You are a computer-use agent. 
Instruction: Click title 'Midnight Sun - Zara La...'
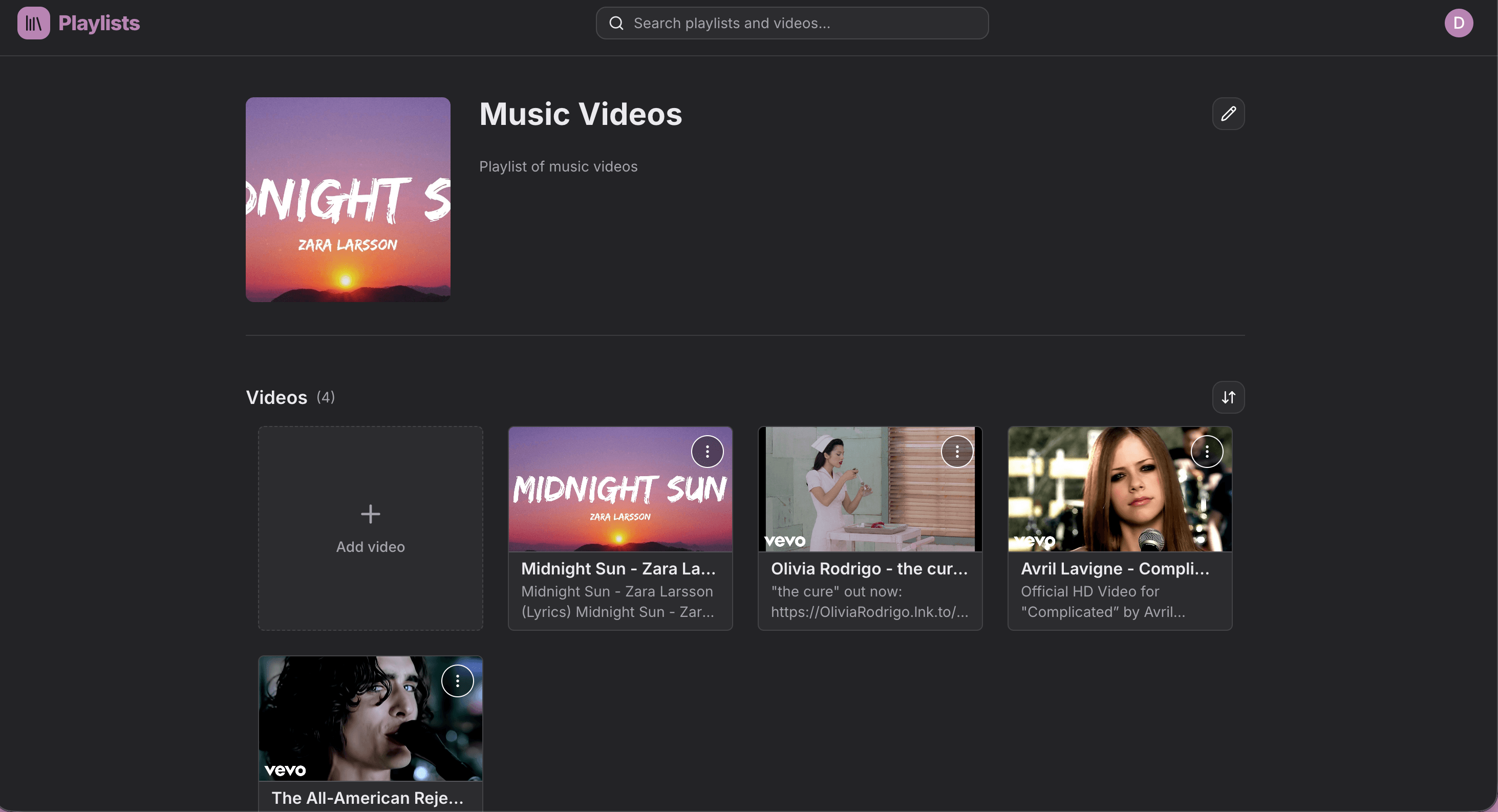click(x=619, y=569)
